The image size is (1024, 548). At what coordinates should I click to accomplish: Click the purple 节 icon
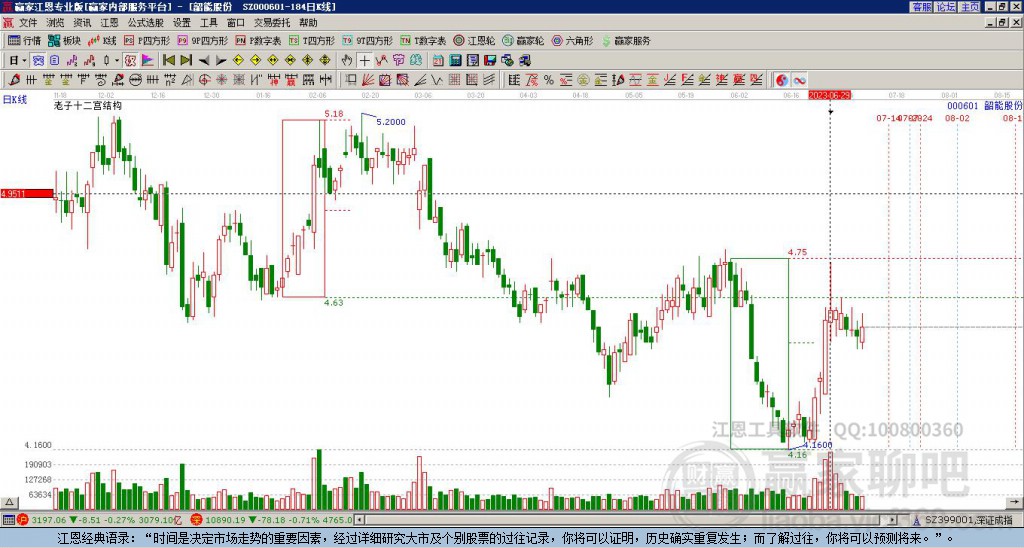click(398, 60)
